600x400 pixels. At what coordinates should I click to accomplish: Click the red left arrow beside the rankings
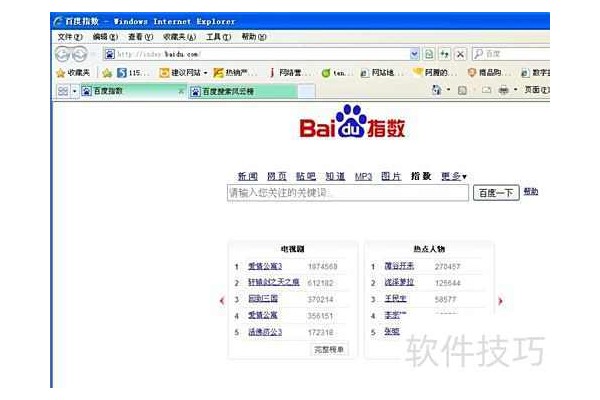(x=222, y=301)
